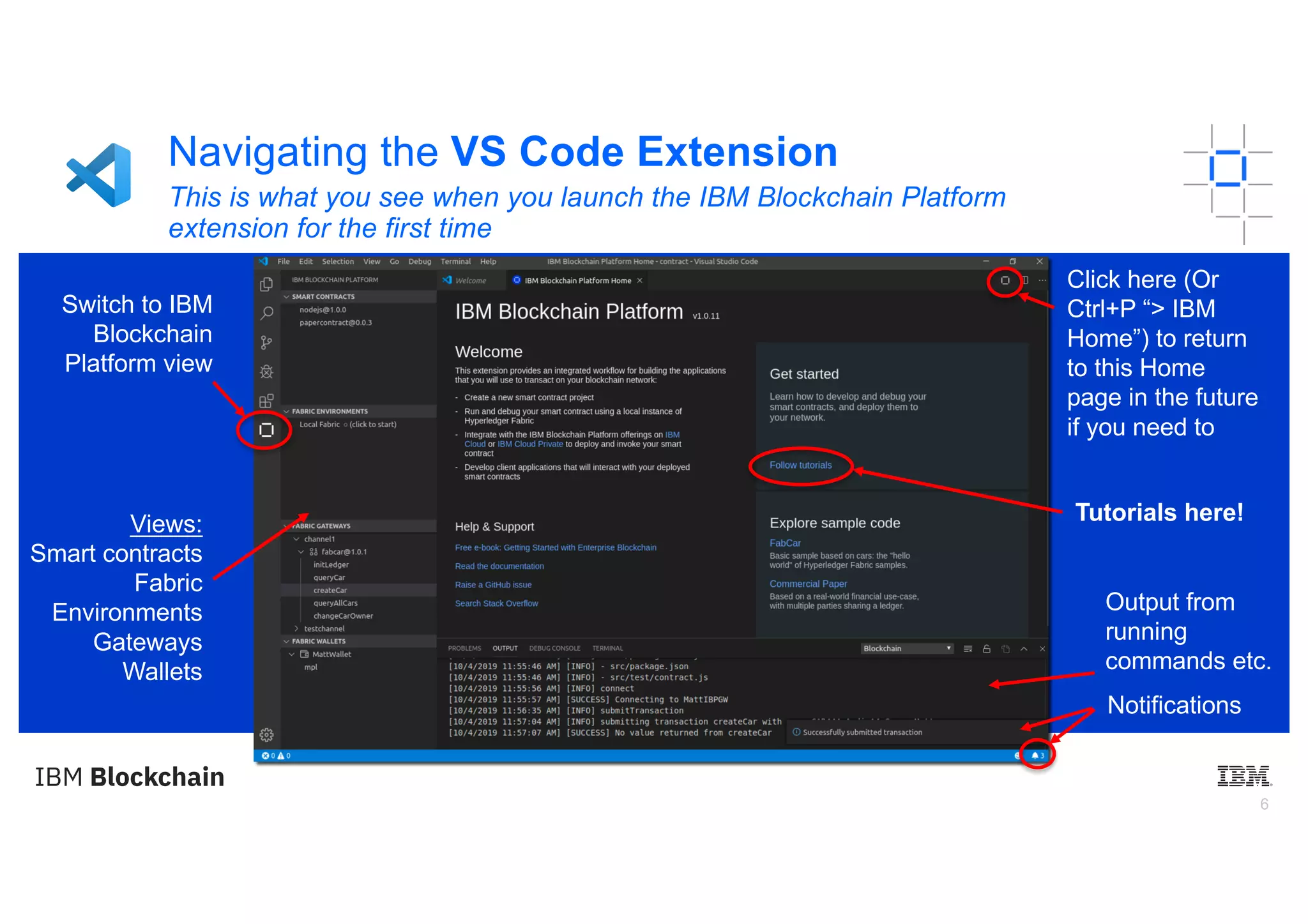Image resolution: width=1308 pixels, height=924 pixels.
Task: Open the Manage gear icon
Action: (266, 735)
